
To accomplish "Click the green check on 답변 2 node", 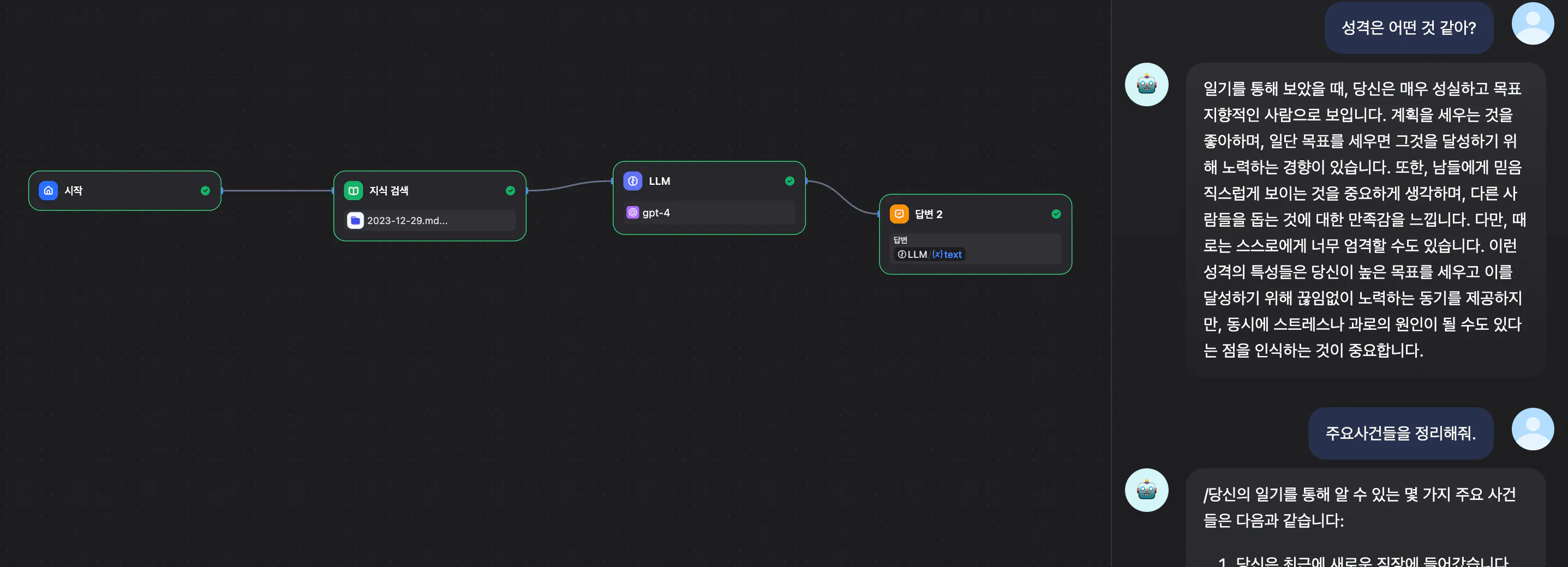I will (x=1056, y=214).
